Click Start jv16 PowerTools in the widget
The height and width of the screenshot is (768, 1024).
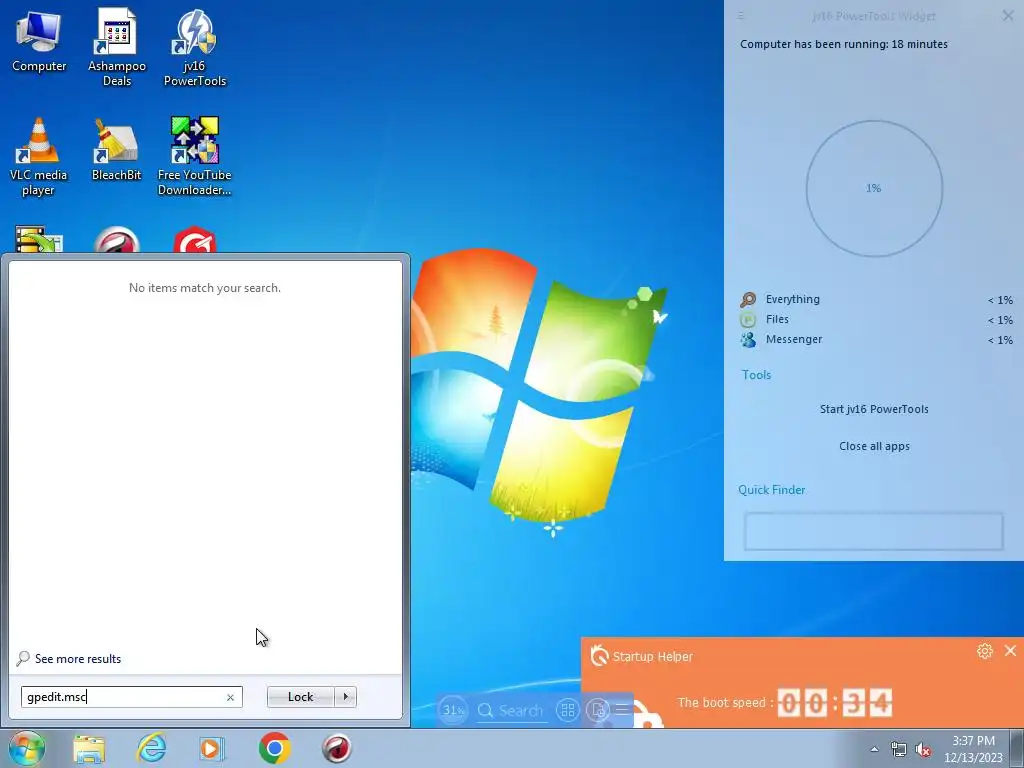pyautogui.click(x=874, y=409)
